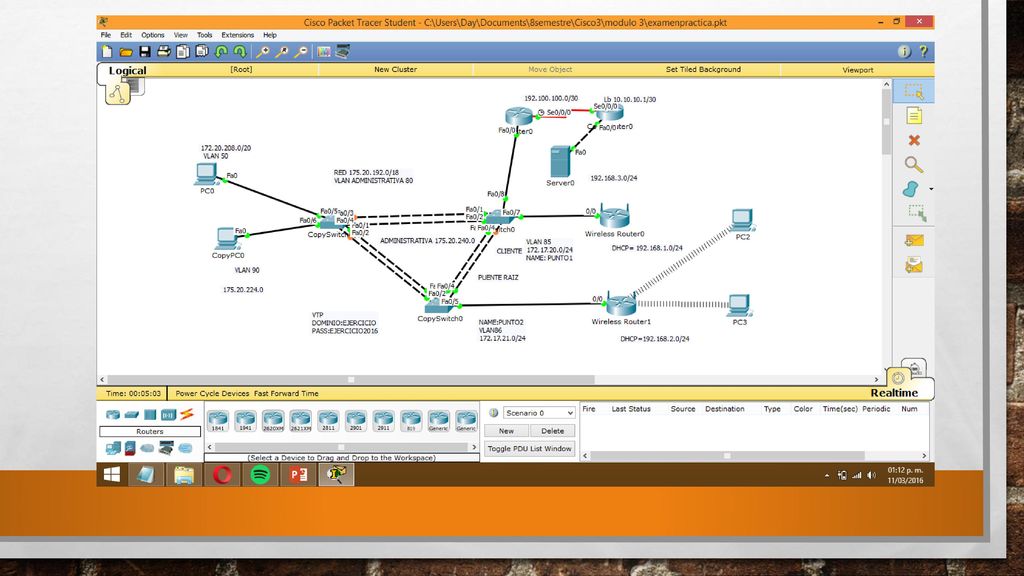Click the Set Tiled Background button

pos(703,69)
